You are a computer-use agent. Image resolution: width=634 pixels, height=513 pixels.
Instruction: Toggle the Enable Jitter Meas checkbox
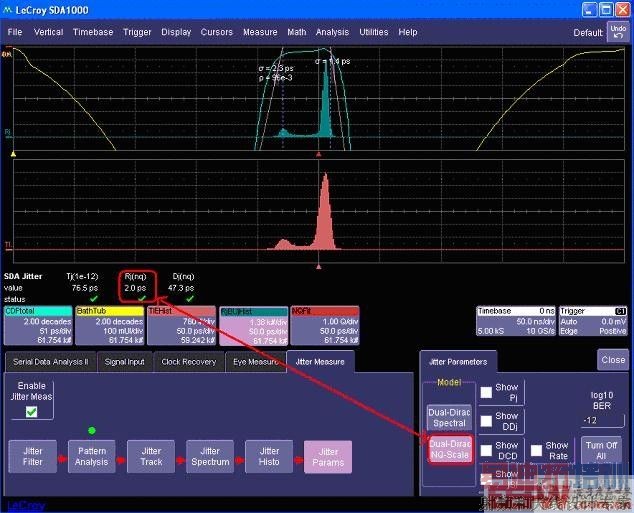pyautogui.click(x=31, y=411)
